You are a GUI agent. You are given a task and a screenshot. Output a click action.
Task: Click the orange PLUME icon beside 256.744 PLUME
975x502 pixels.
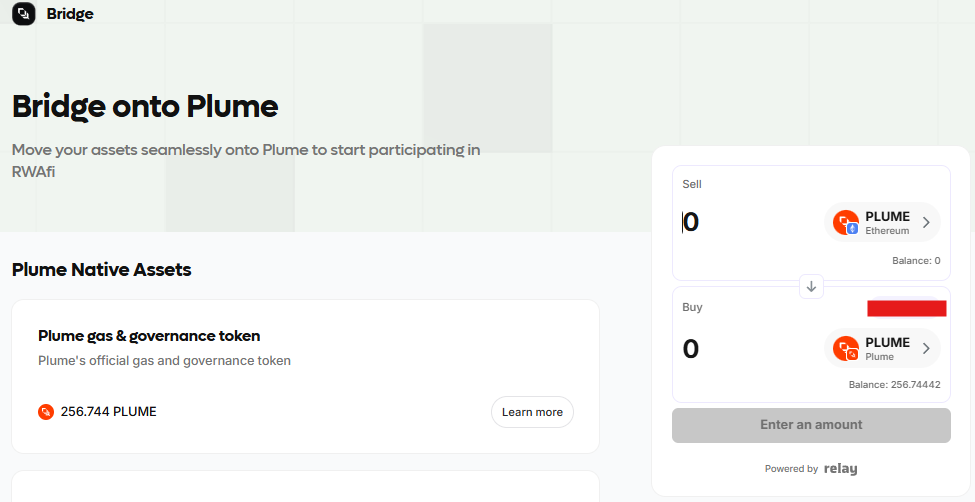(x=46, y=412)
